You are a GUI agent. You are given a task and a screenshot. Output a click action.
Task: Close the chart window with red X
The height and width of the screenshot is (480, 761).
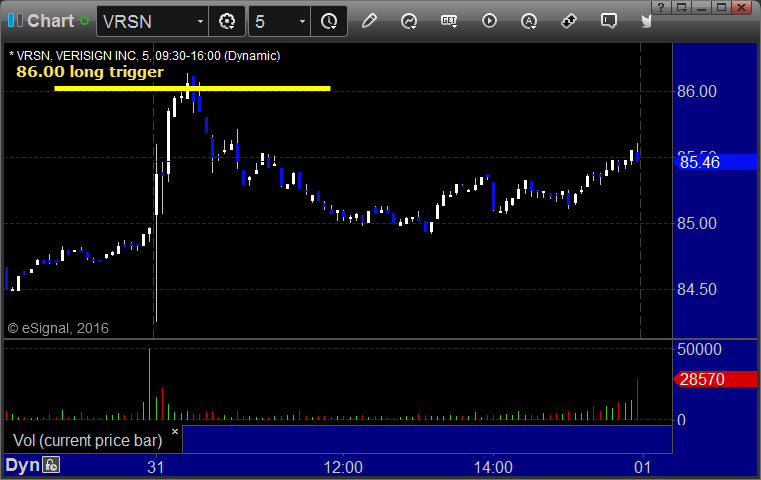tap(742, 7)
